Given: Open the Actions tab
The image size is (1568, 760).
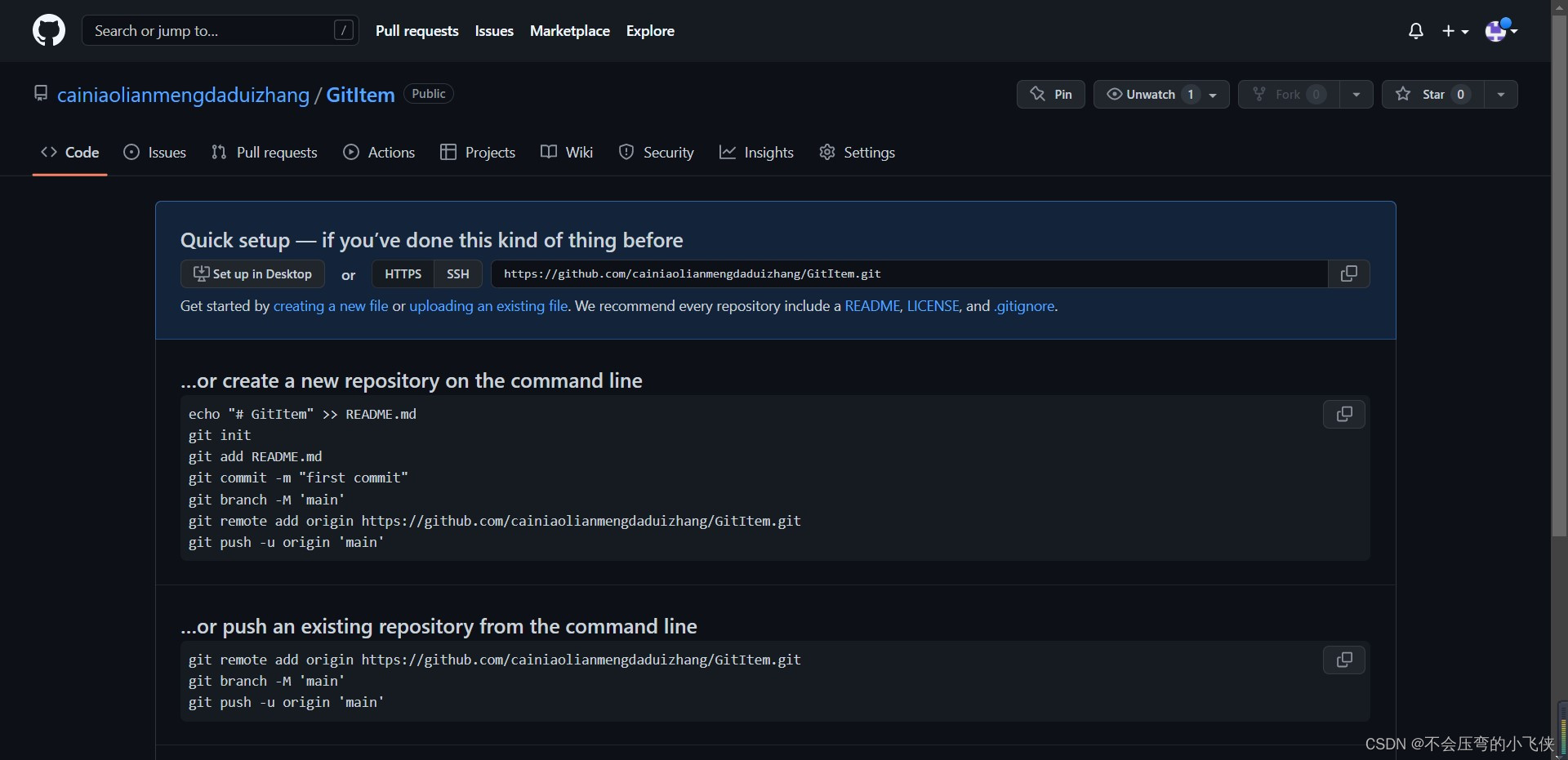Looking at the screenshot, I should pyautogui.click(x=379, y=153).
